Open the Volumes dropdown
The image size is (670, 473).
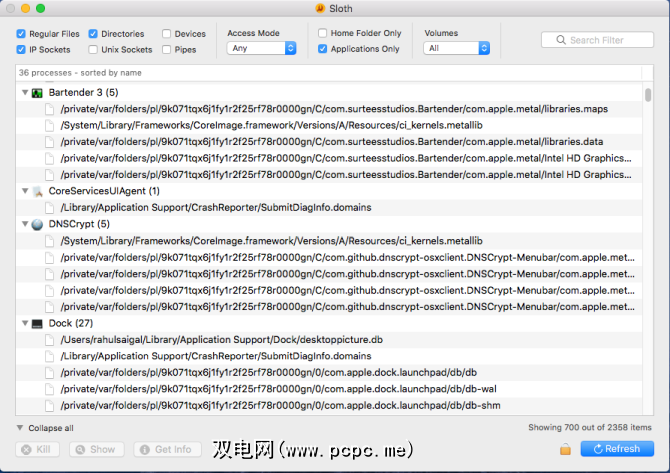(x=456, y=48)
